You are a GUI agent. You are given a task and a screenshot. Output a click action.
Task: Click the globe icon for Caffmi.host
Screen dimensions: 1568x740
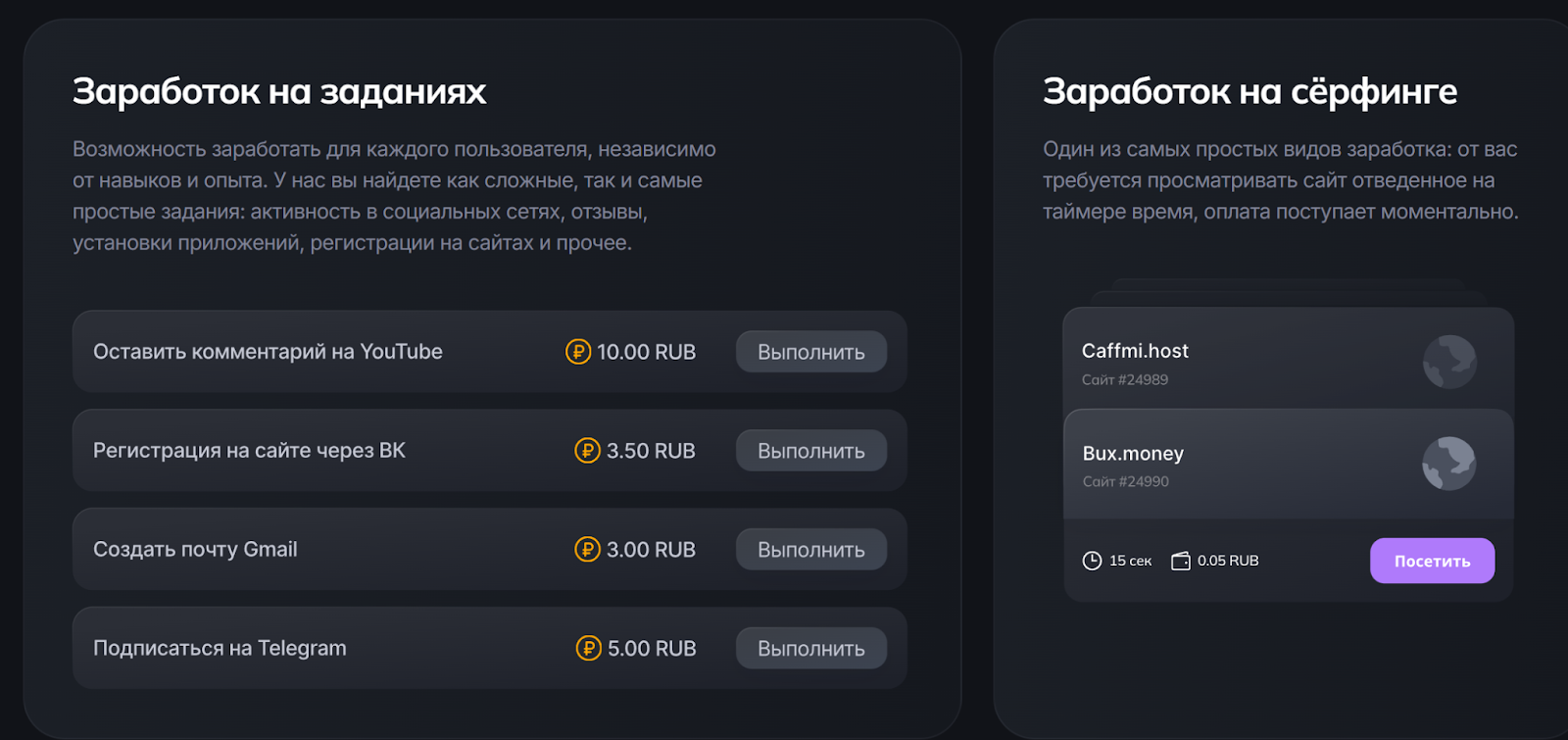pos(1449,362)
